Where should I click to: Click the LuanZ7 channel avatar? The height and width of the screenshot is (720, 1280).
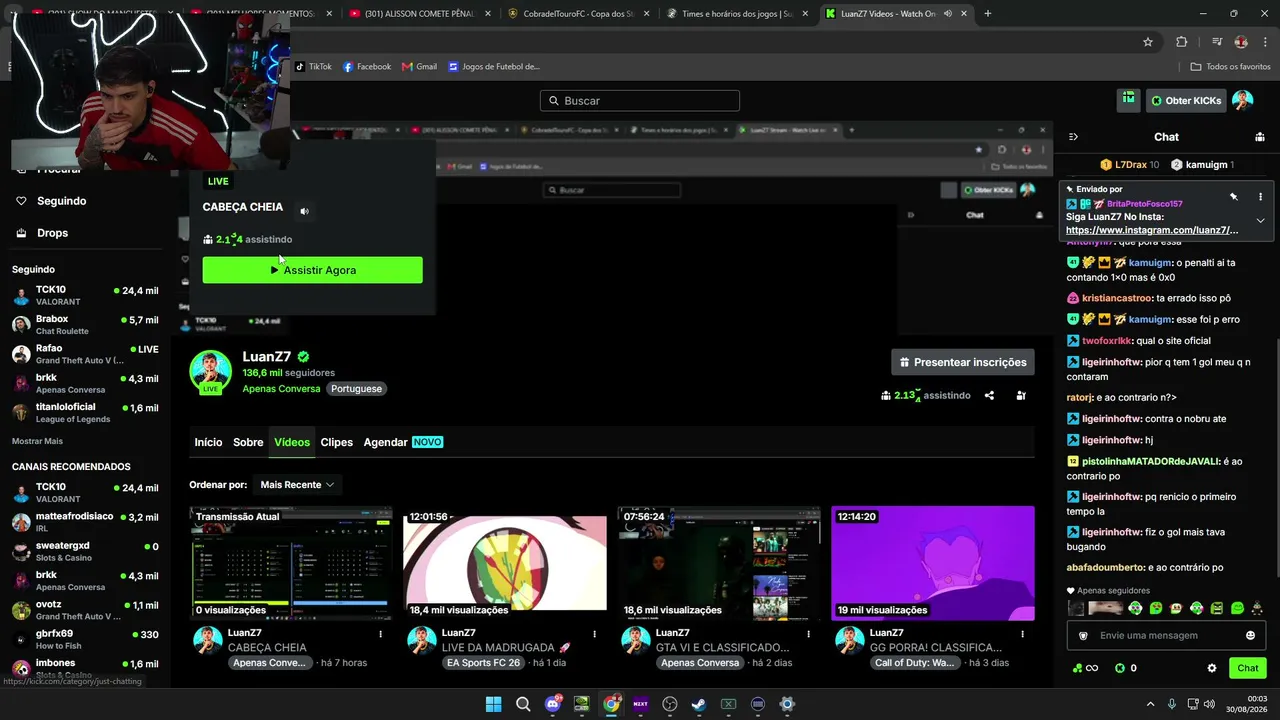pyautogui.click(x=211, y=371)
